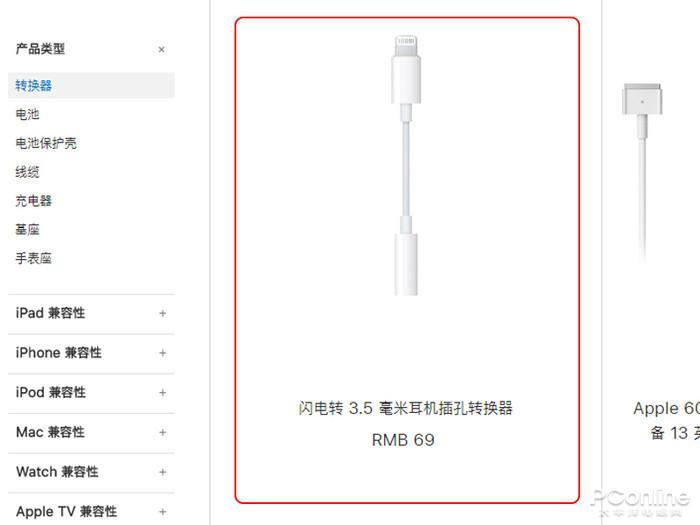Click the RMB 69 price text
The height and width of the screenshot is (525, 700).
tap(403, 440)
